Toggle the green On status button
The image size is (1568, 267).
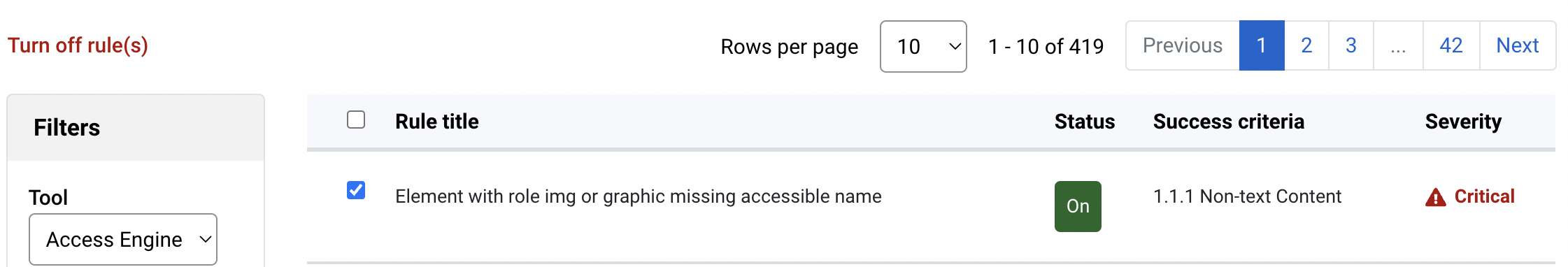pos(1078,206)
